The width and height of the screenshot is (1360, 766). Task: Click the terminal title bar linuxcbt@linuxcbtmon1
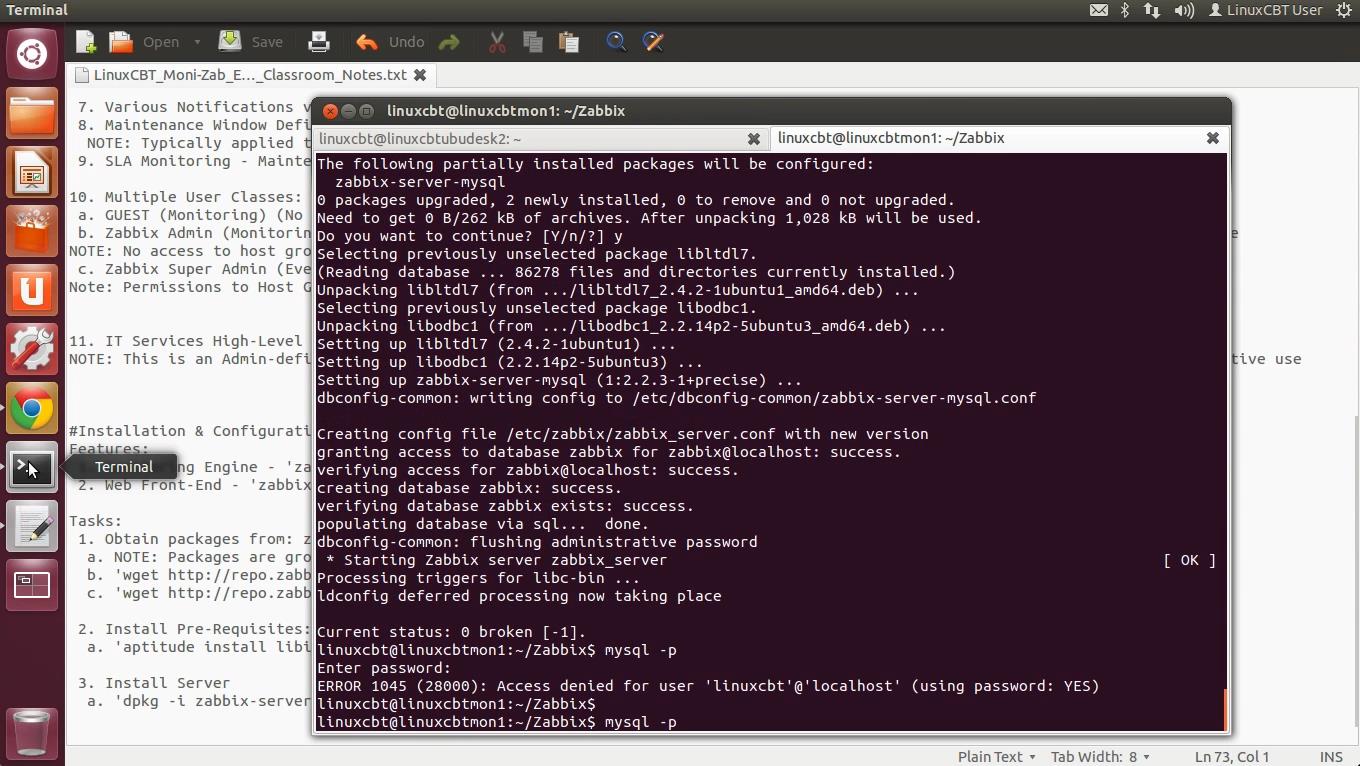[x=506, y=111]
